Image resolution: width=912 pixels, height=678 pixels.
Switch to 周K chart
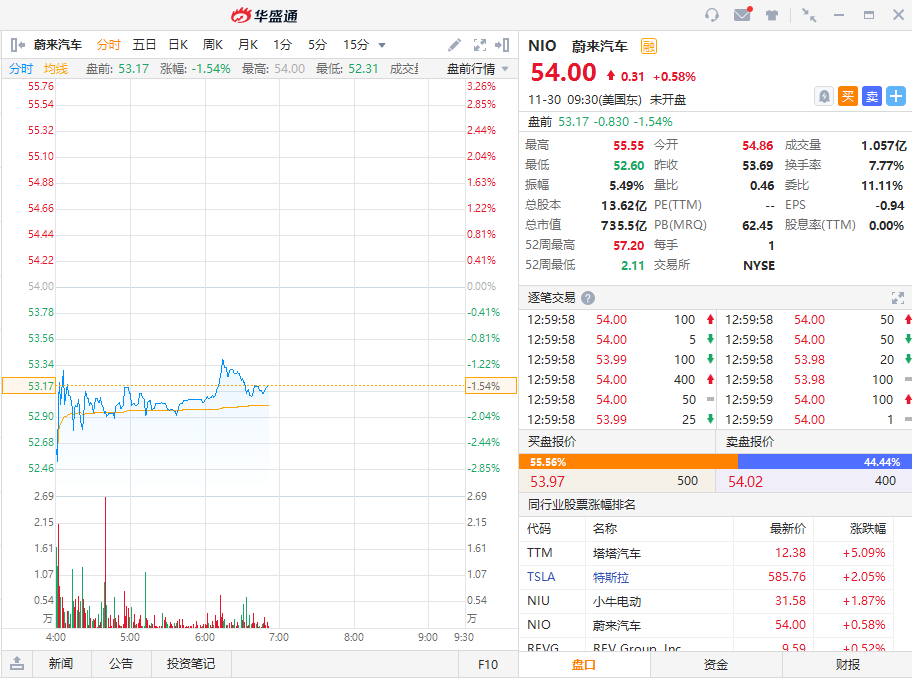point(213,45)
